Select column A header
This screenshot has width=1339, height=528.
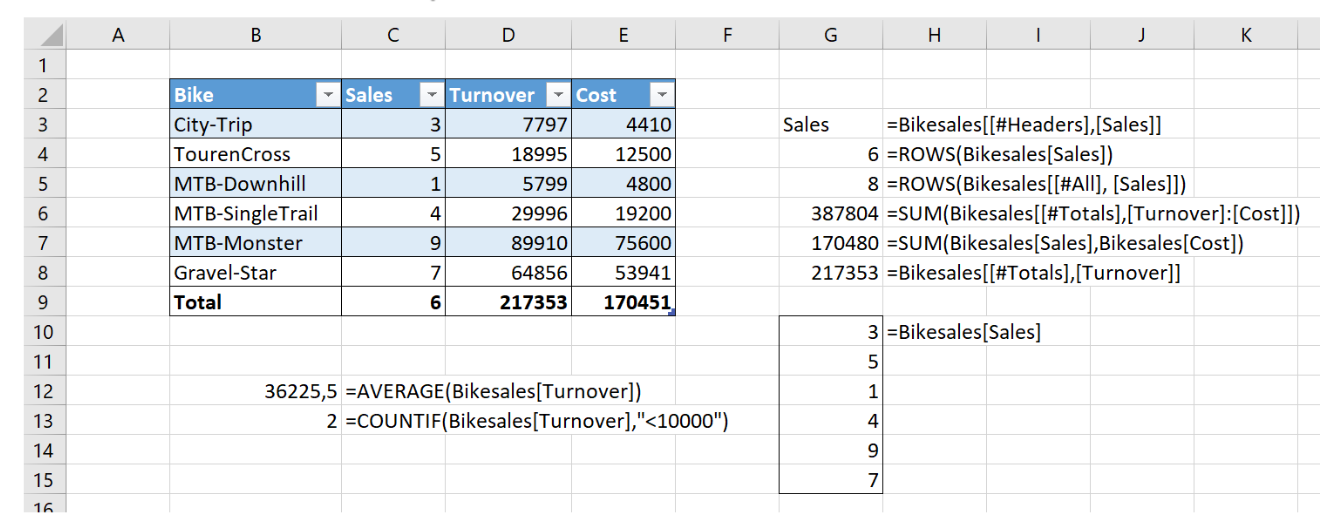click(119, 36)
